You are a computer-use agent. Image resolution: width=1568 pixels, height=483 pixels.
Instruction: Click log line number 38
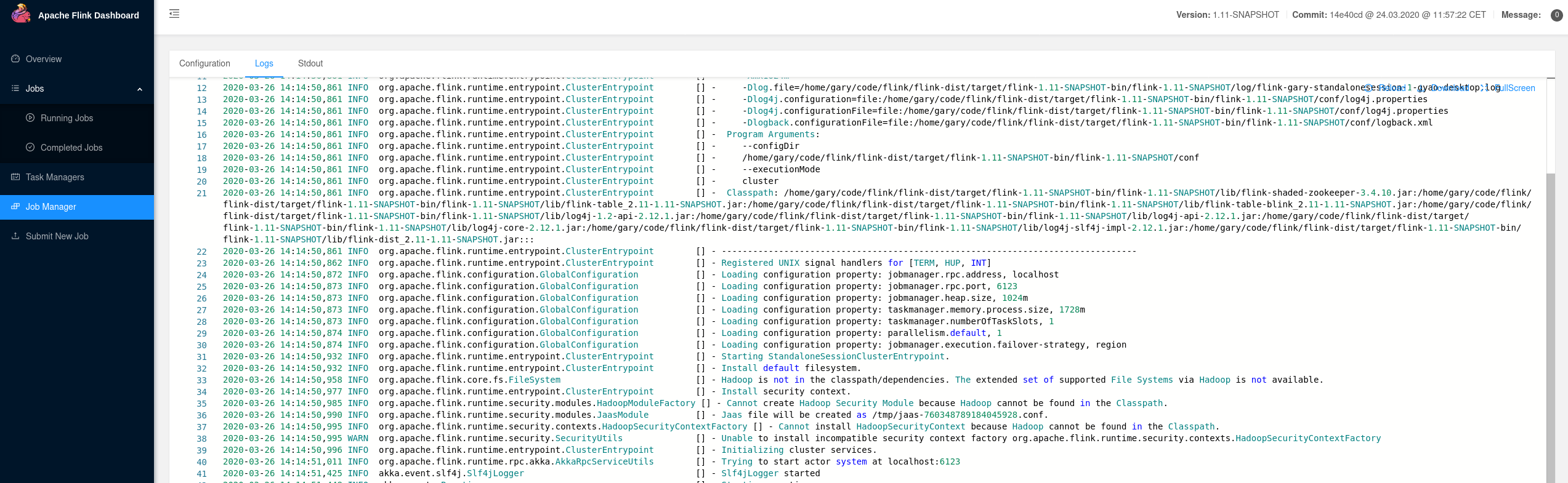coord(201,439)
